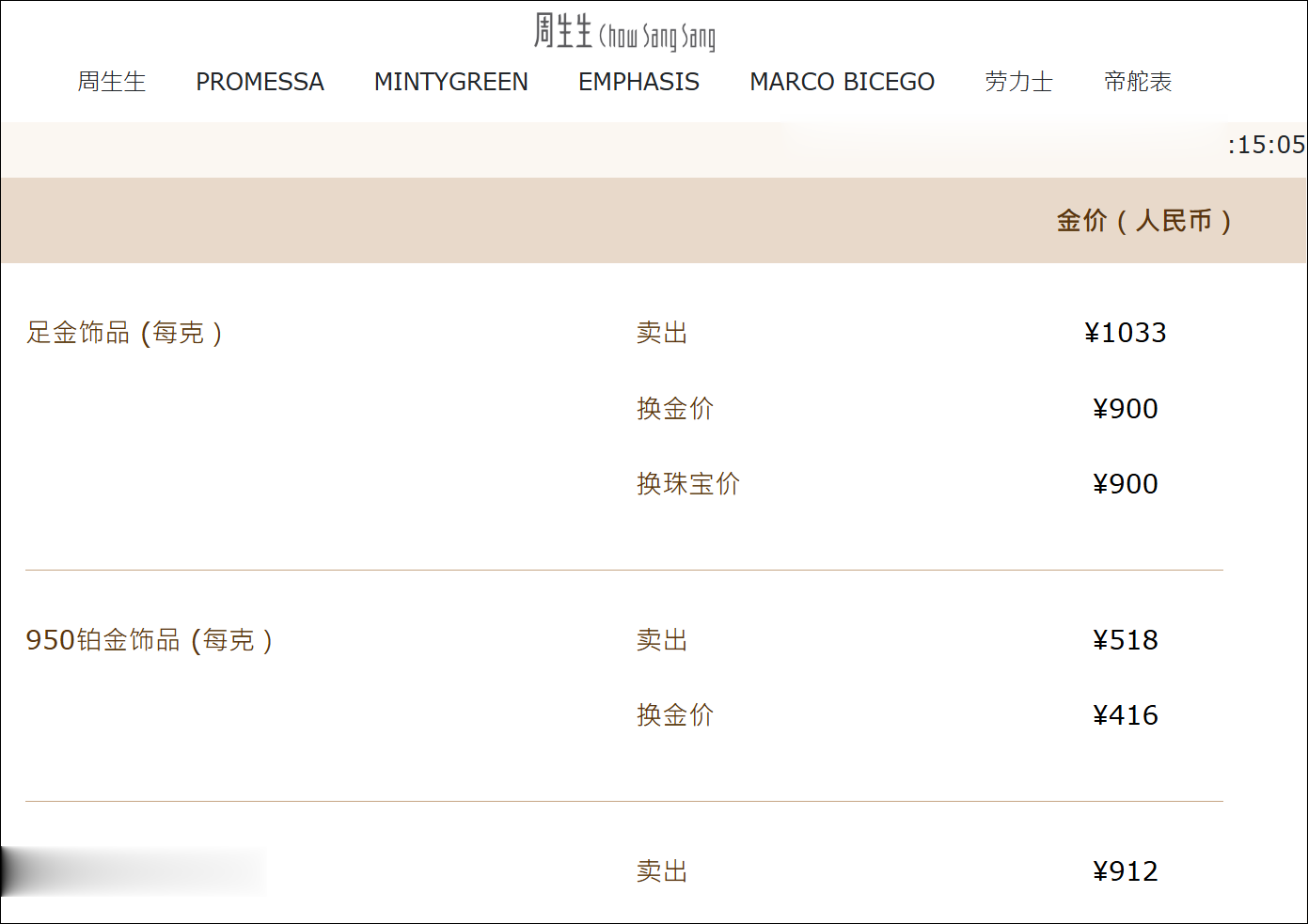Select the ¥1033 gold selling price

pyautogui.click(x=1125, y=333)
